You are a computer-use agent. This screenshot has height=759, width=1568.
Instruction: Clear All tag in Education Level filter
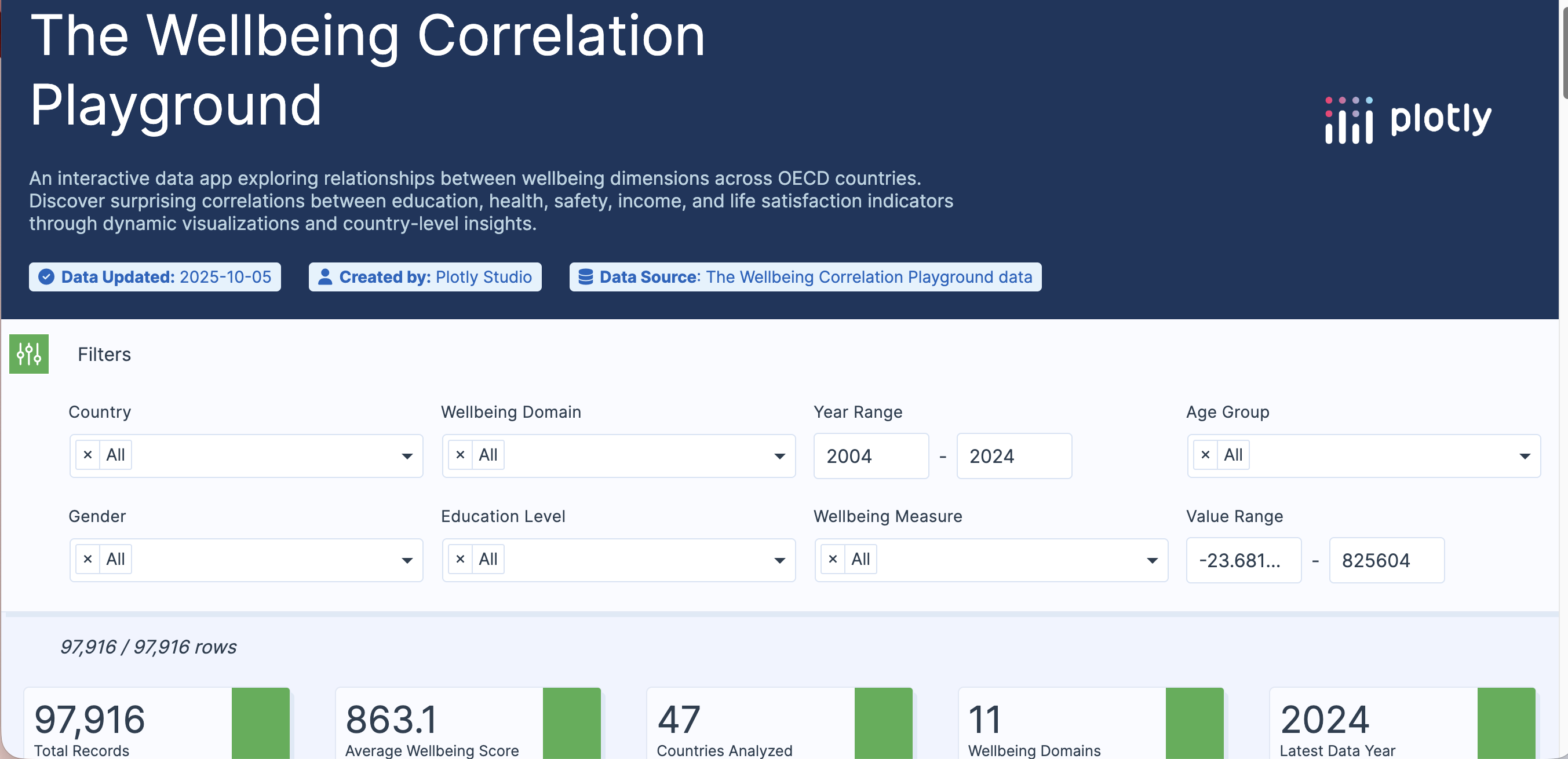[460, 559]
